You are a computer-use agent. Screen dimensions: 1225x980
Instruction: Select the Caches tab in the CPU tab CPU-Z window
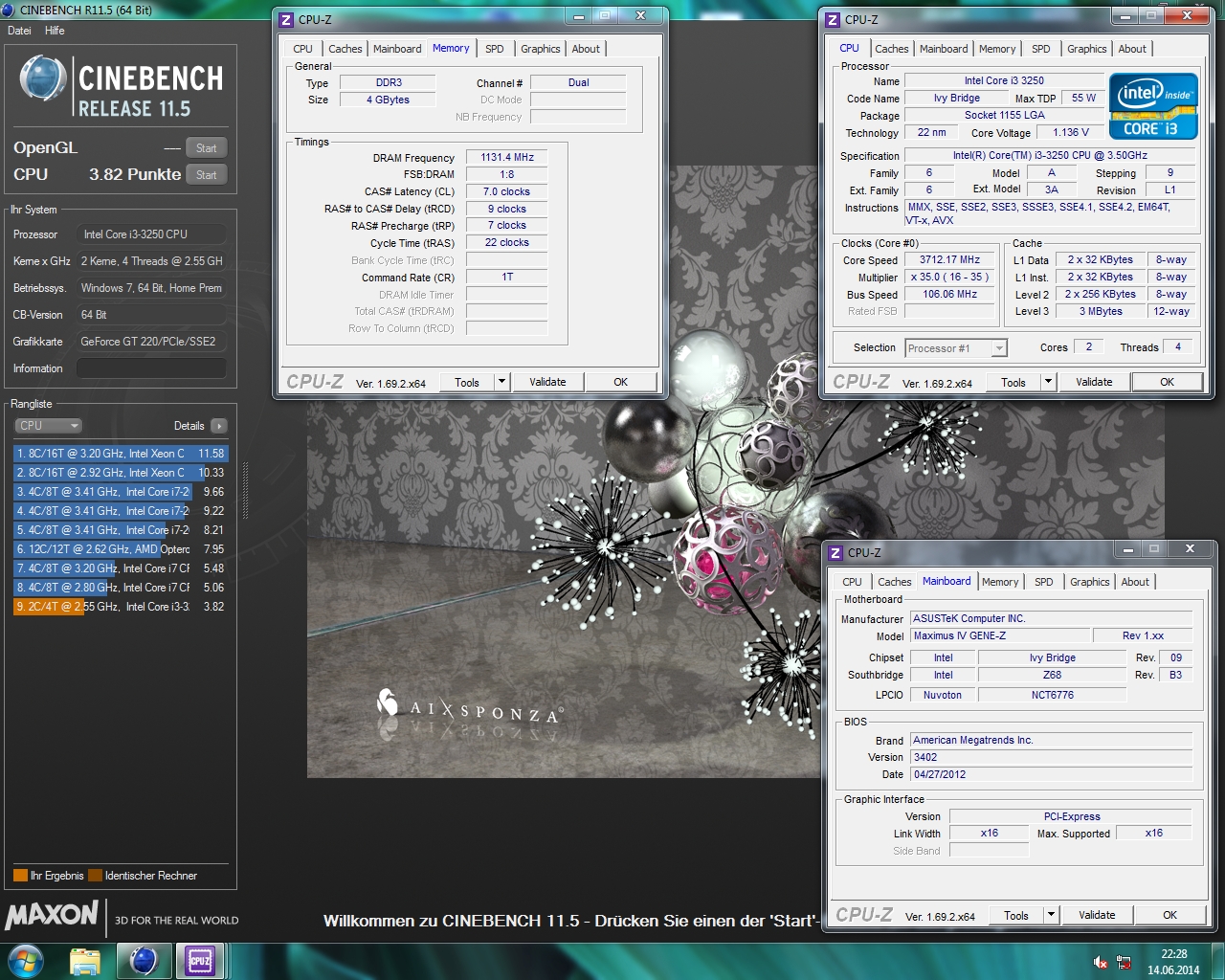click(892, 49)
